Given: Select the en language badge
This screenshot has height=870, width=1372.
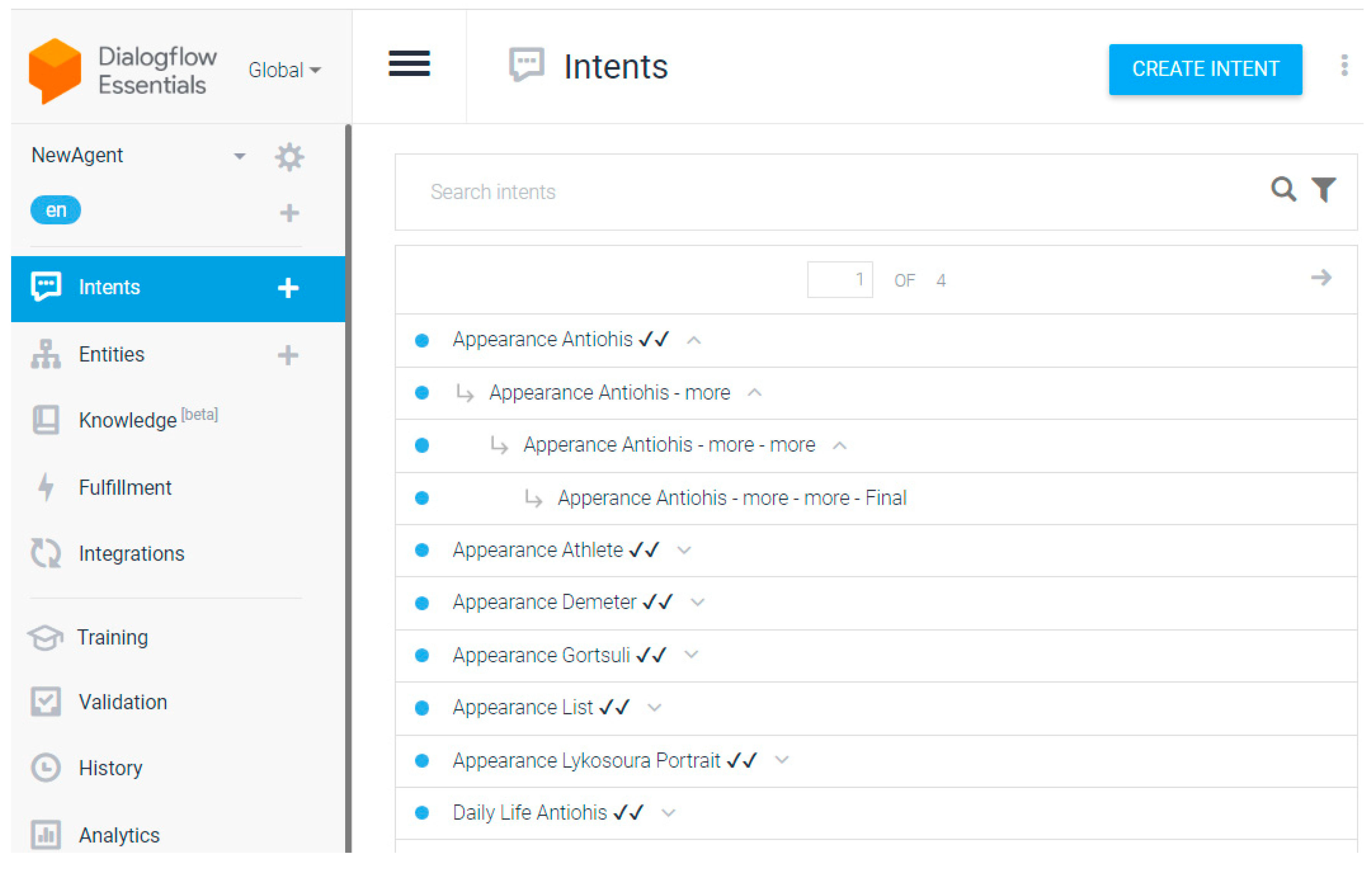Looking at the screenshot, I should coord(55,210).
